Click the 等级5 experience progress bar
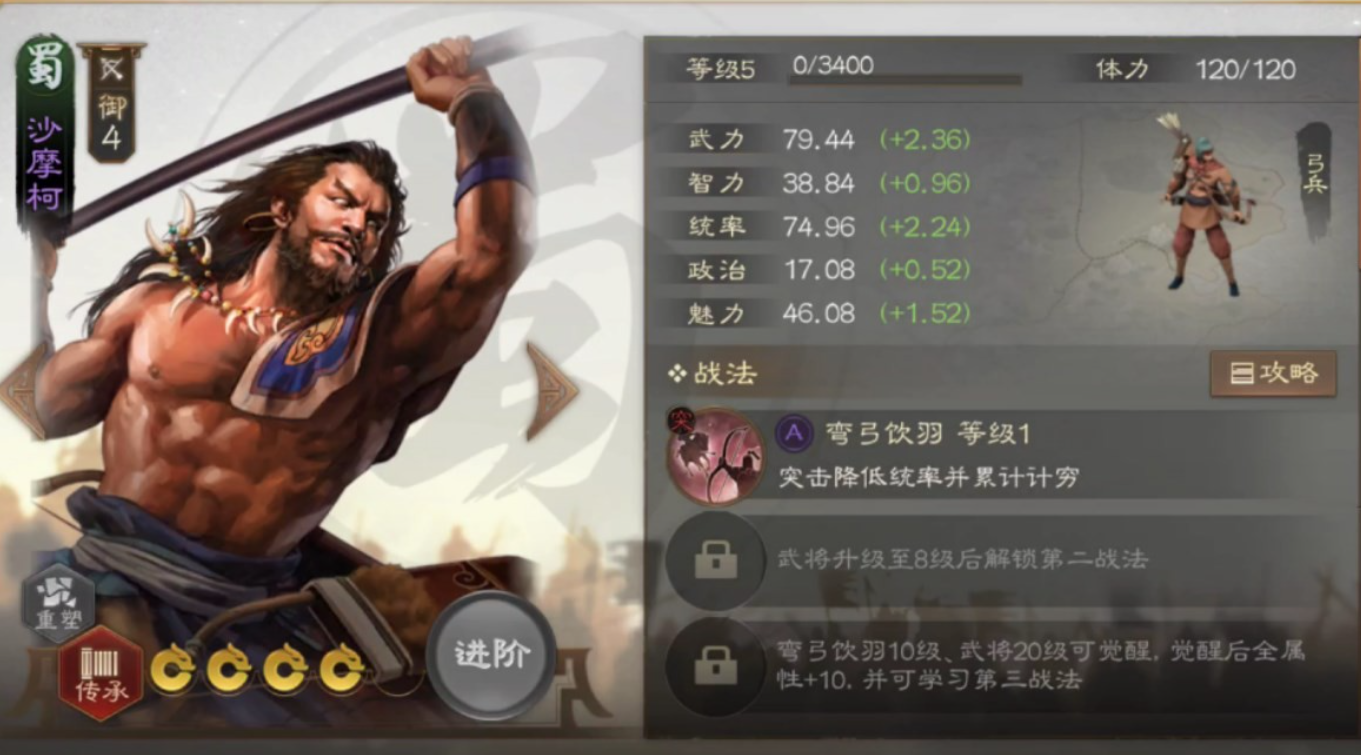1361x755 pixels. pos(905,80)
